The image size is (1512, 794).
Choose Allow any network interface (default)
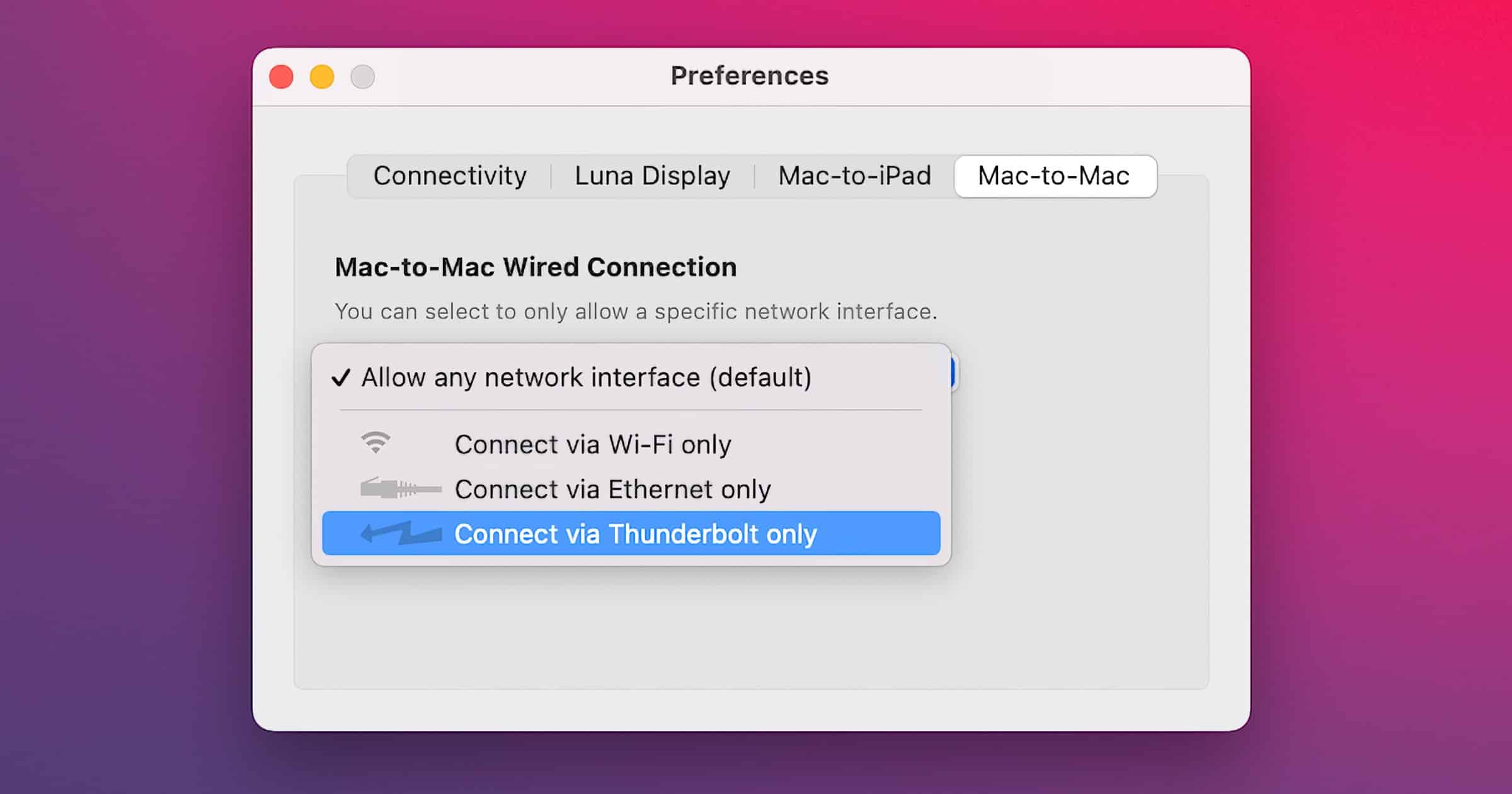[586, 377]
